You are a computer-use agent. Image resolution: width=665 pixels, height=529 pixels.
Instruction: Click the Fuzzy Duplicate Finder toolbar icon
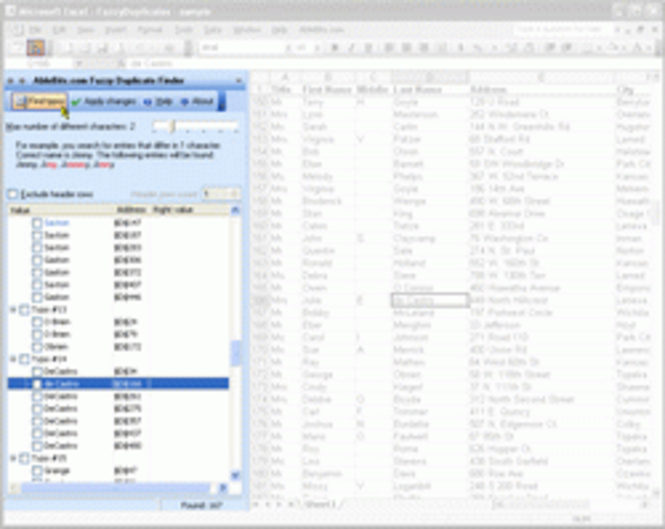pyautogui.click(x=36, y=47)
